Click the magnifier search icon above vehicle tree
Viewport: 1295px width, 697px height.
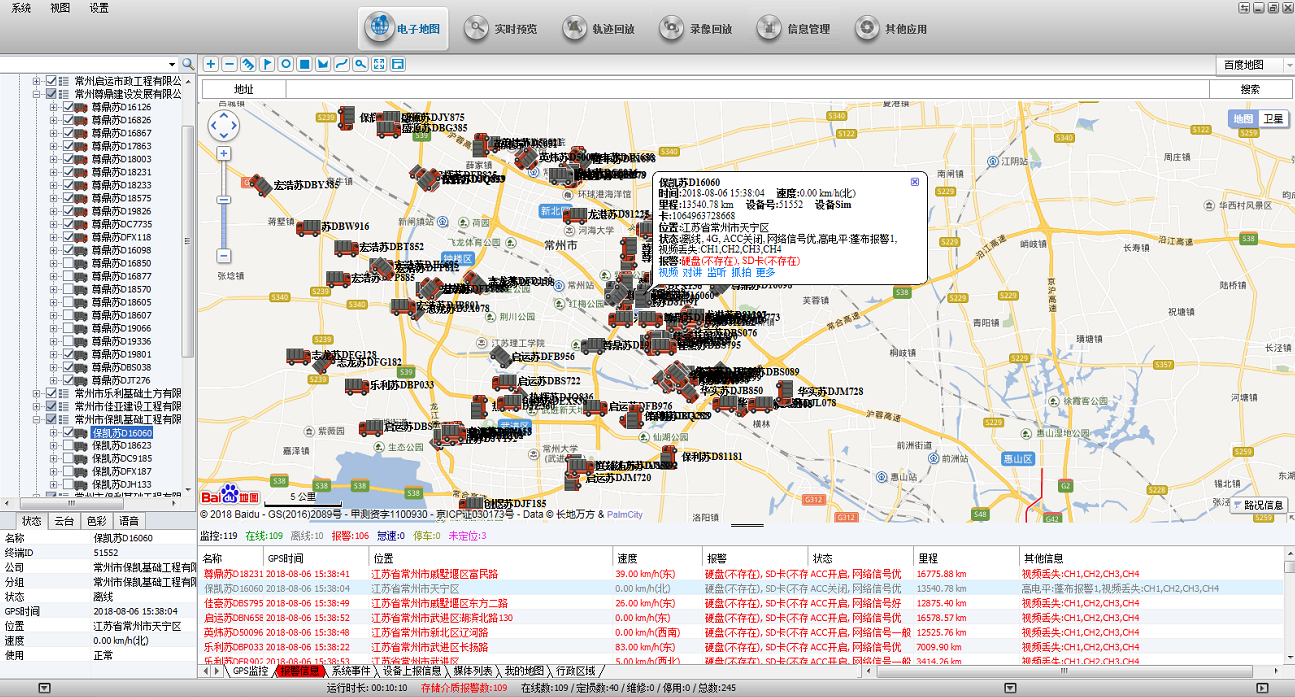click(x=187, y=64)
